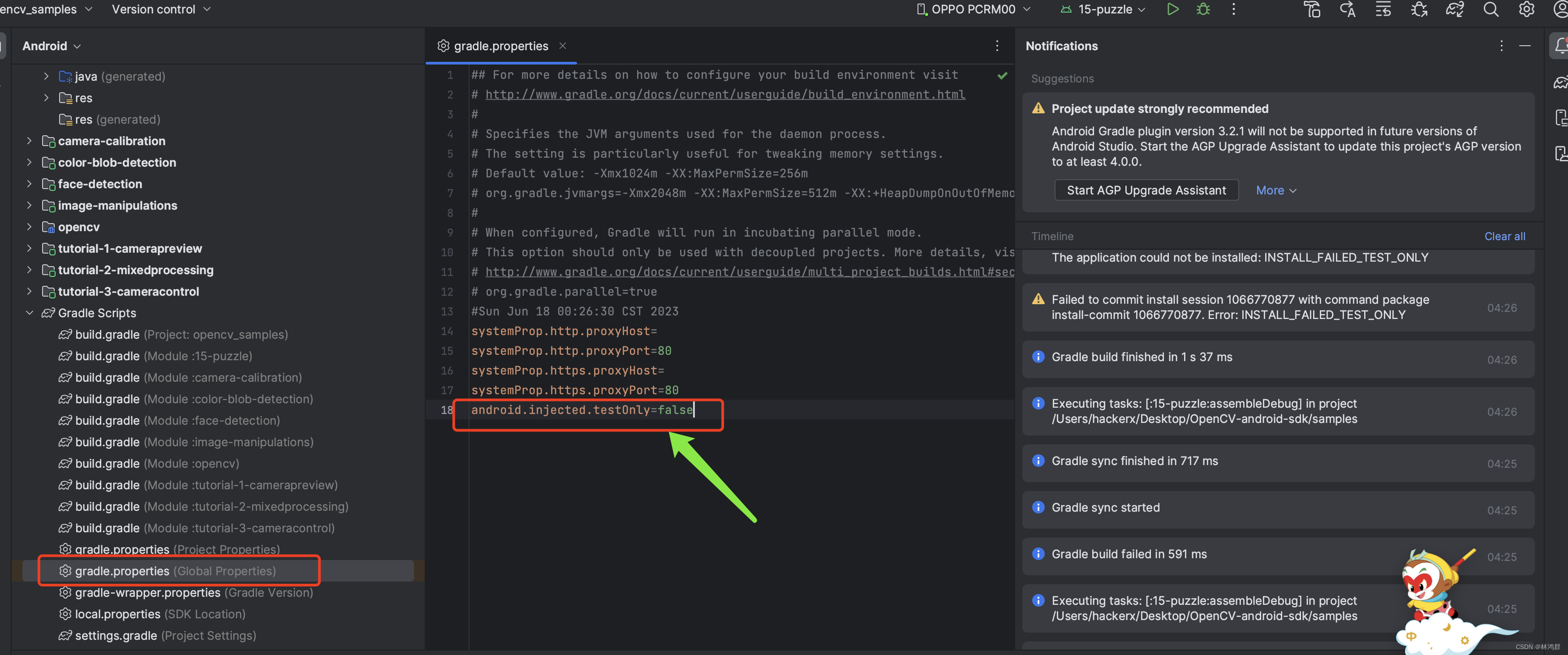This screenshot has height=655, width=1568.
Task: Click Attach Debugger to Android Process icon
Action: tap(1419, 9)
